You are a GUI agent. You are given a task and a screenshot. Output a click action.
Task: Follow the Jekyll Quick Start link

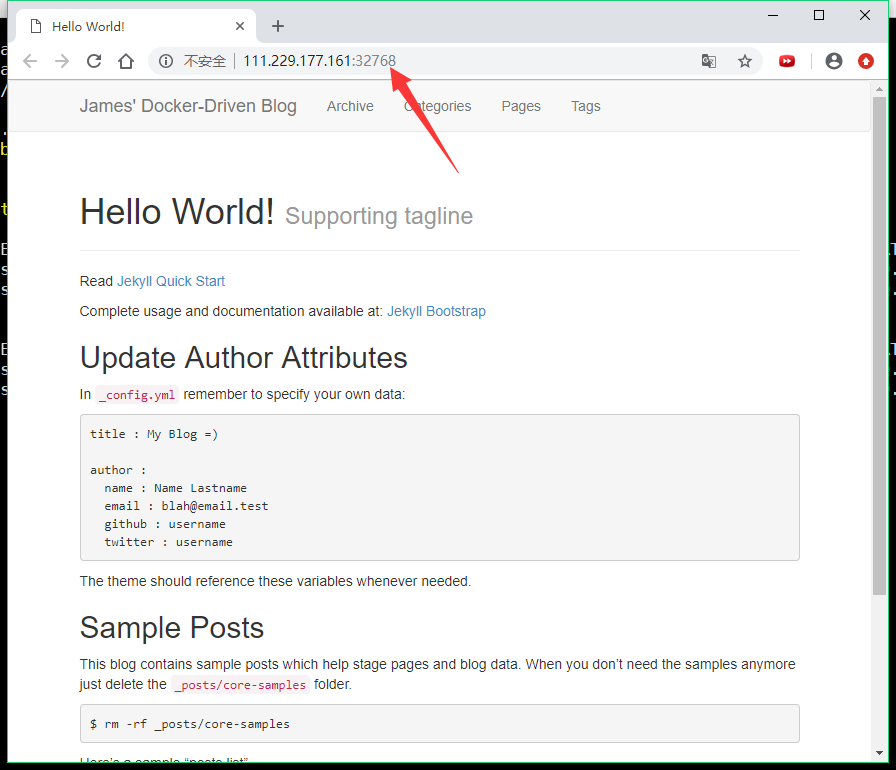171,282
